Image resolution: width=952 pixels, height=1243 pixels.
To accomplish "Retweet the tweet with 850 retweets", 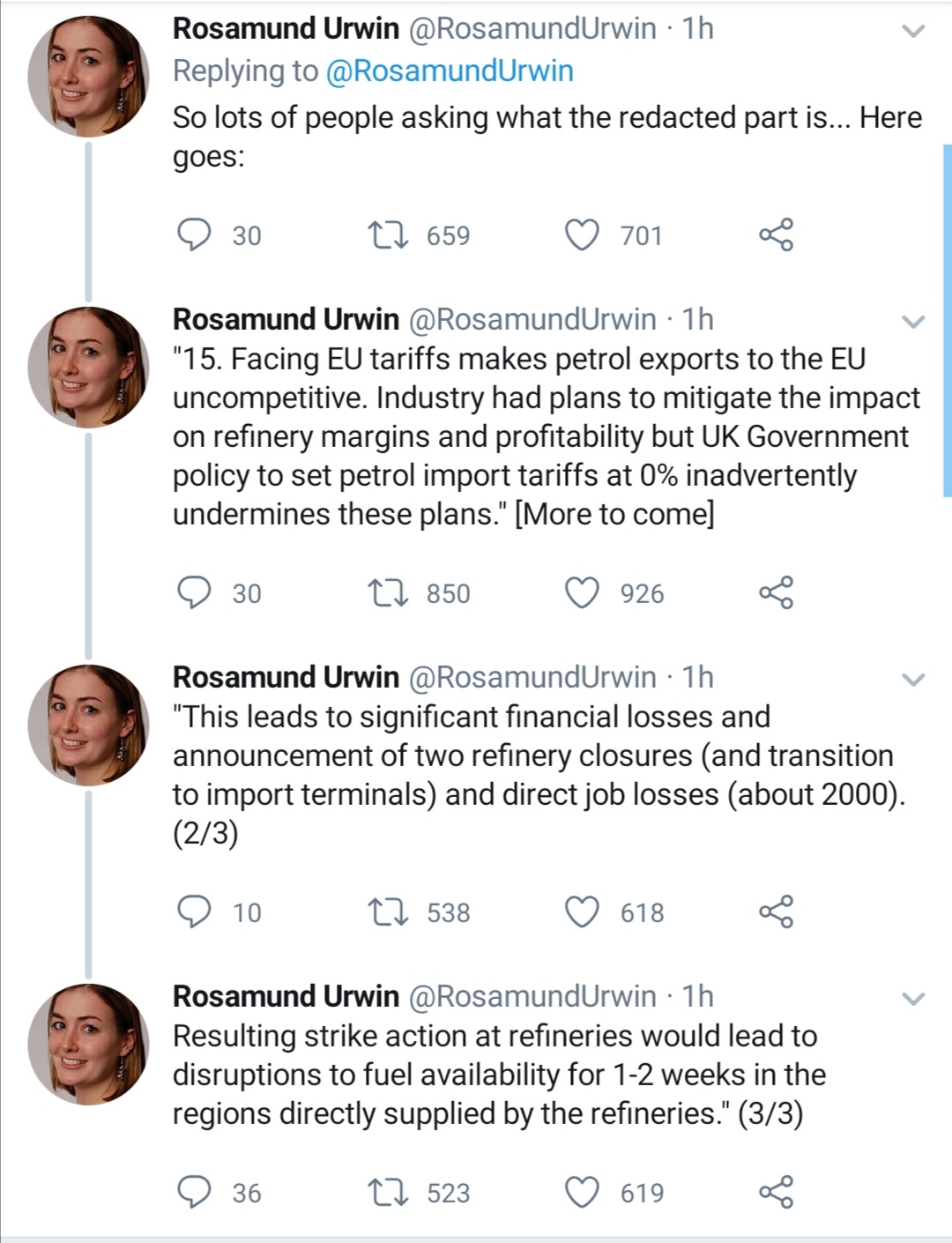I will coord(388,592).
